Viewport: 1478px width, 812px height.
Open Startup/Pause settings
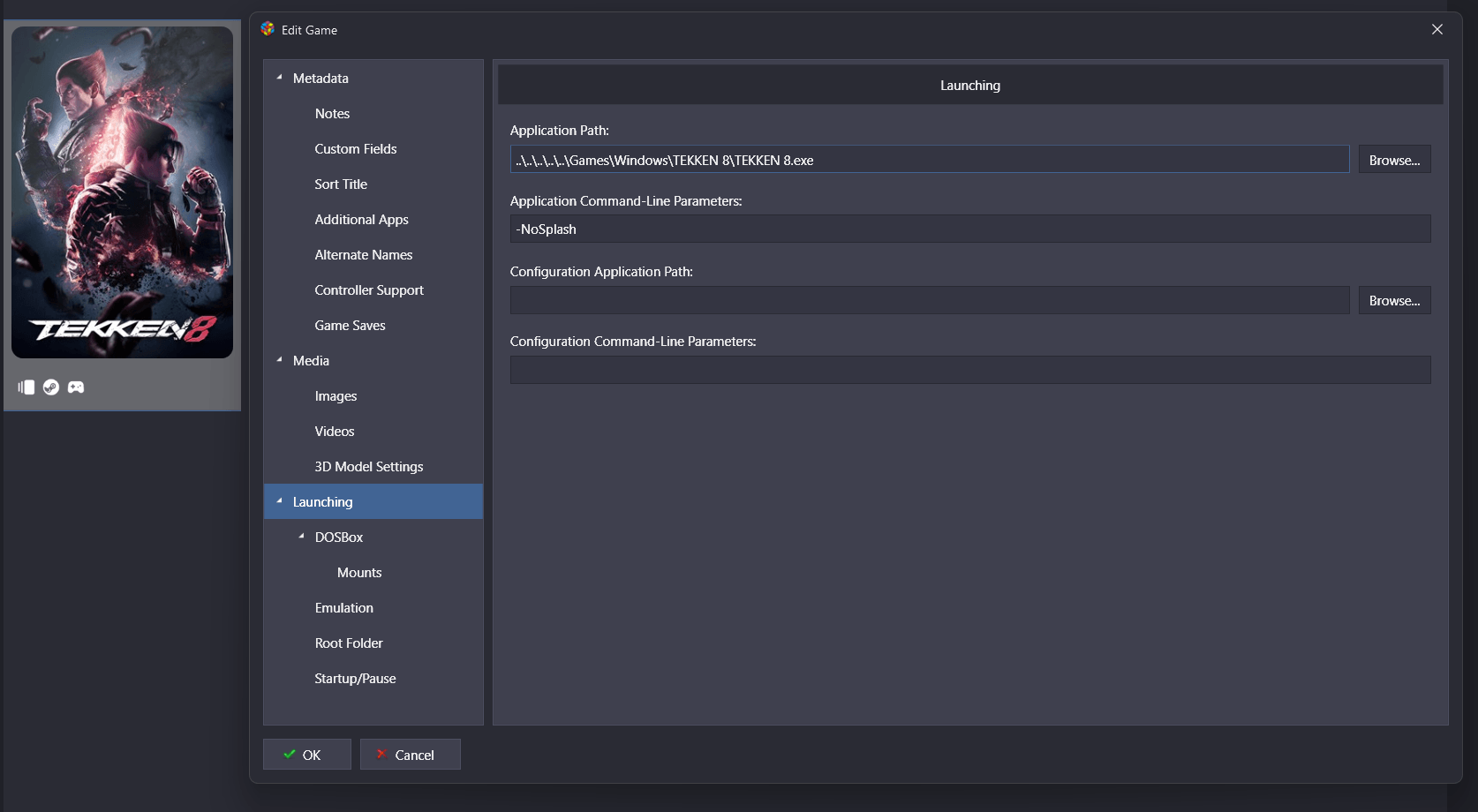click(355, 679)
